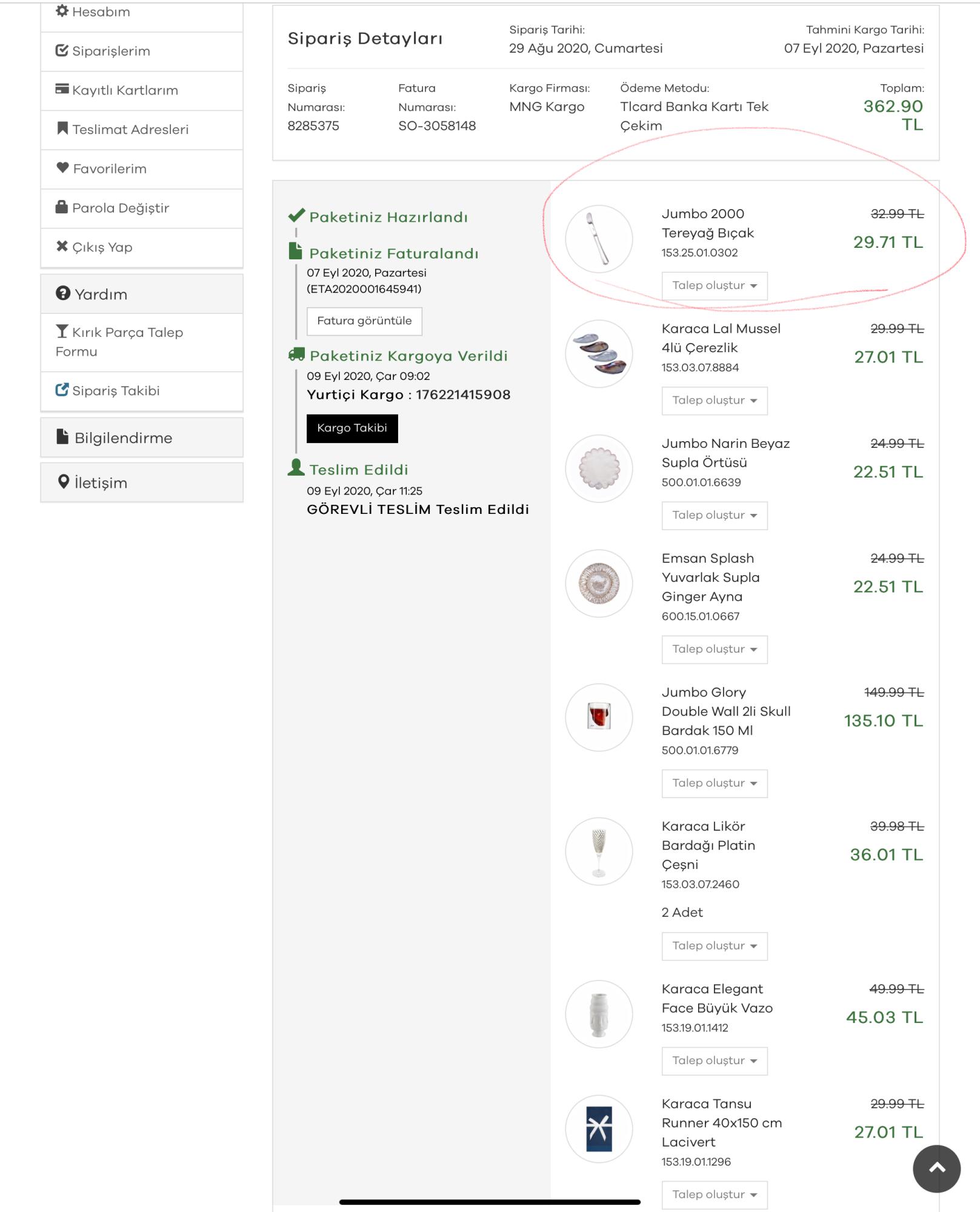Image resolution: width=980 pixels, height=1212 pixels.
Task: Click the total amount 362.90 TL
Action: pos(893,115)
